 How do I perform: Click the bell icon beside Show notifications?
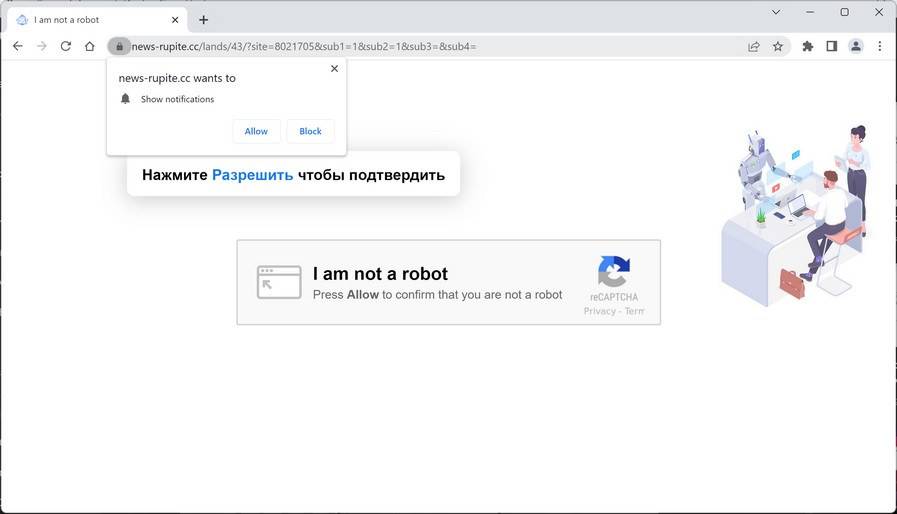pos(125,98)
